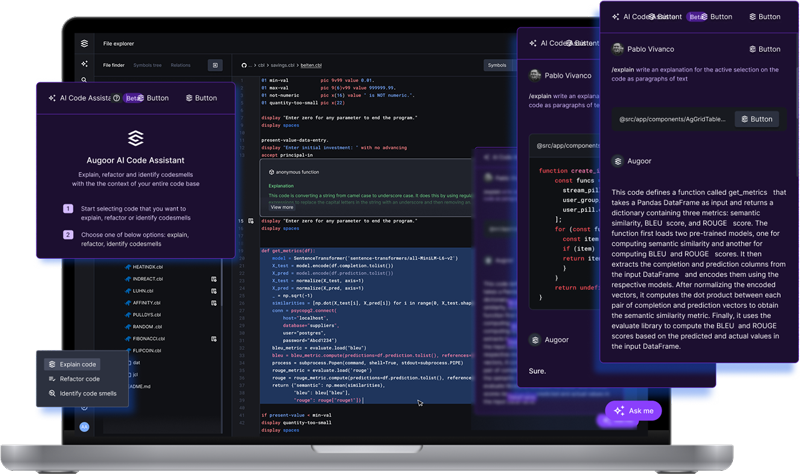Open the FIBONACCI.cbl file

[x=148, y=339]
